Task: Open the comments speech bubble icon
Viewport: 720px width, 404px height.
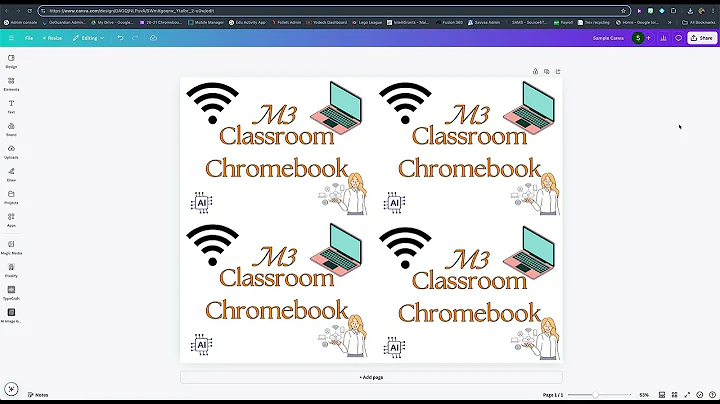Action: point(678,38)
